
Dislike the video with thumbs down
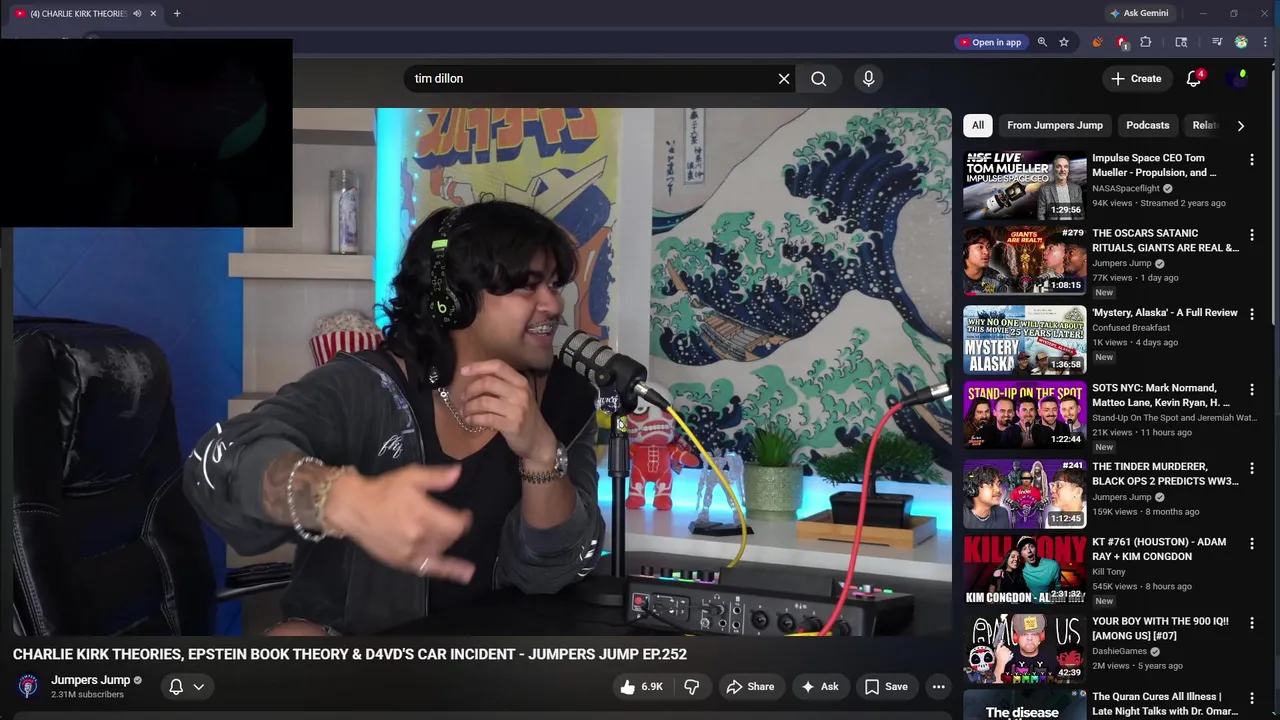click(691, 686)
